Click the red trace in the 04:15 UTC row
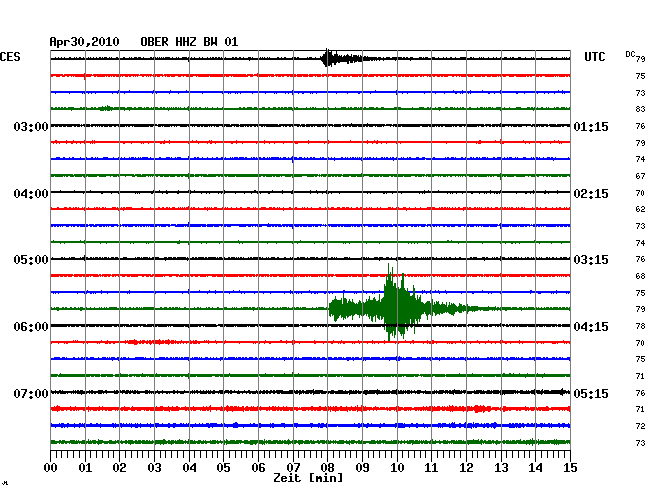The width and height of the screenshot is (650, 494). (x=310, y=342)
